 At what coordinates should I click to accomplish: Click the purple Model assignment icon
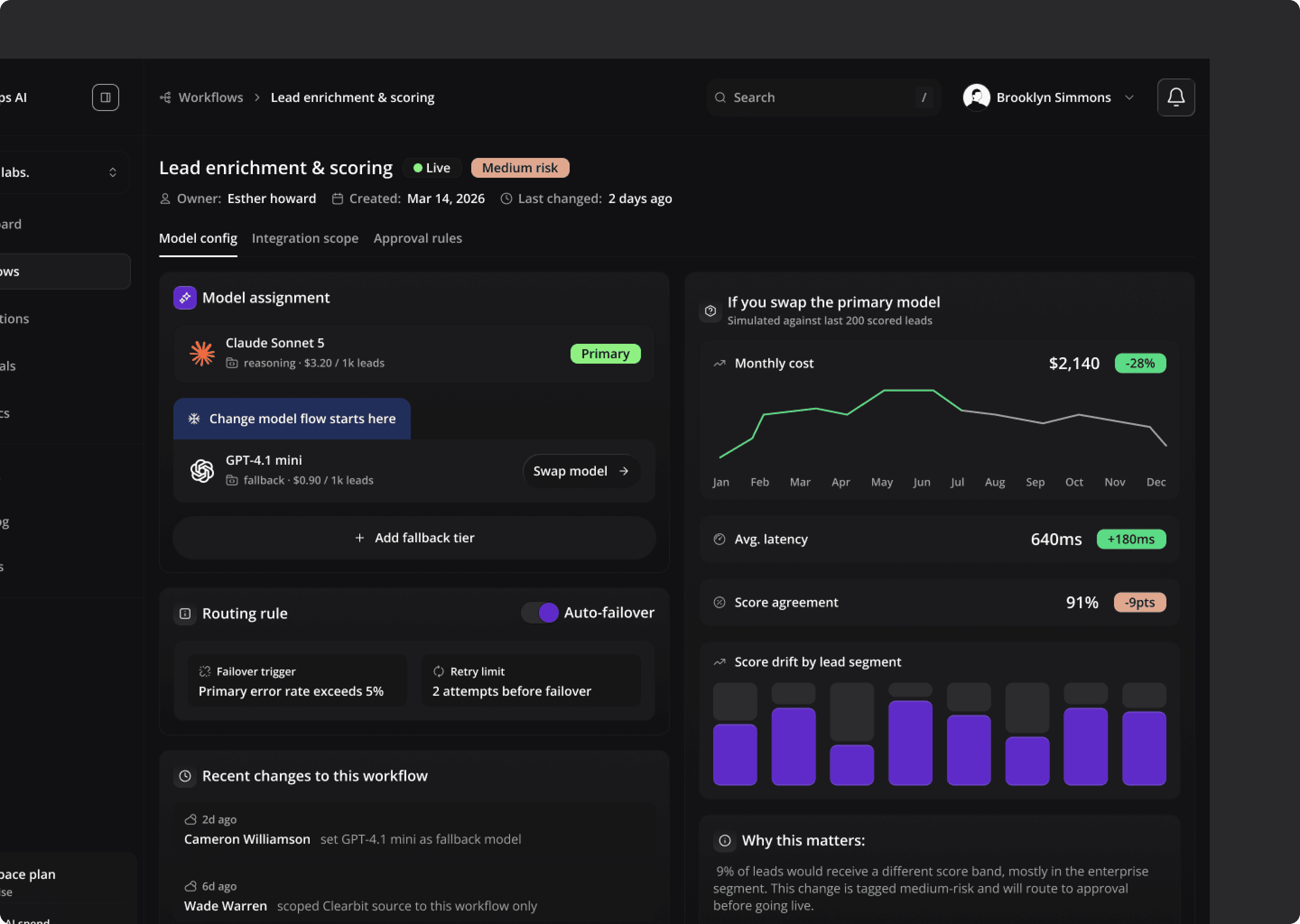[185, 298]
